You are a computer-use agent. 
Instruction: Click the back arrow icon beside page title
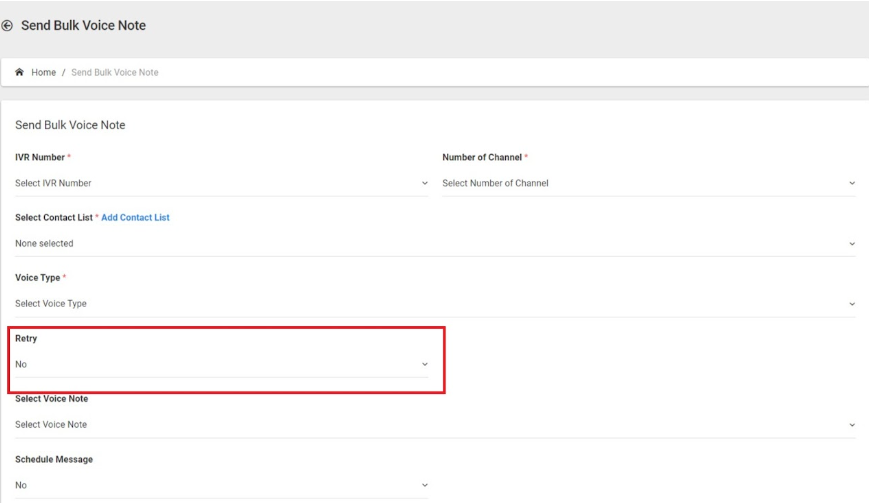coord(7,25)
